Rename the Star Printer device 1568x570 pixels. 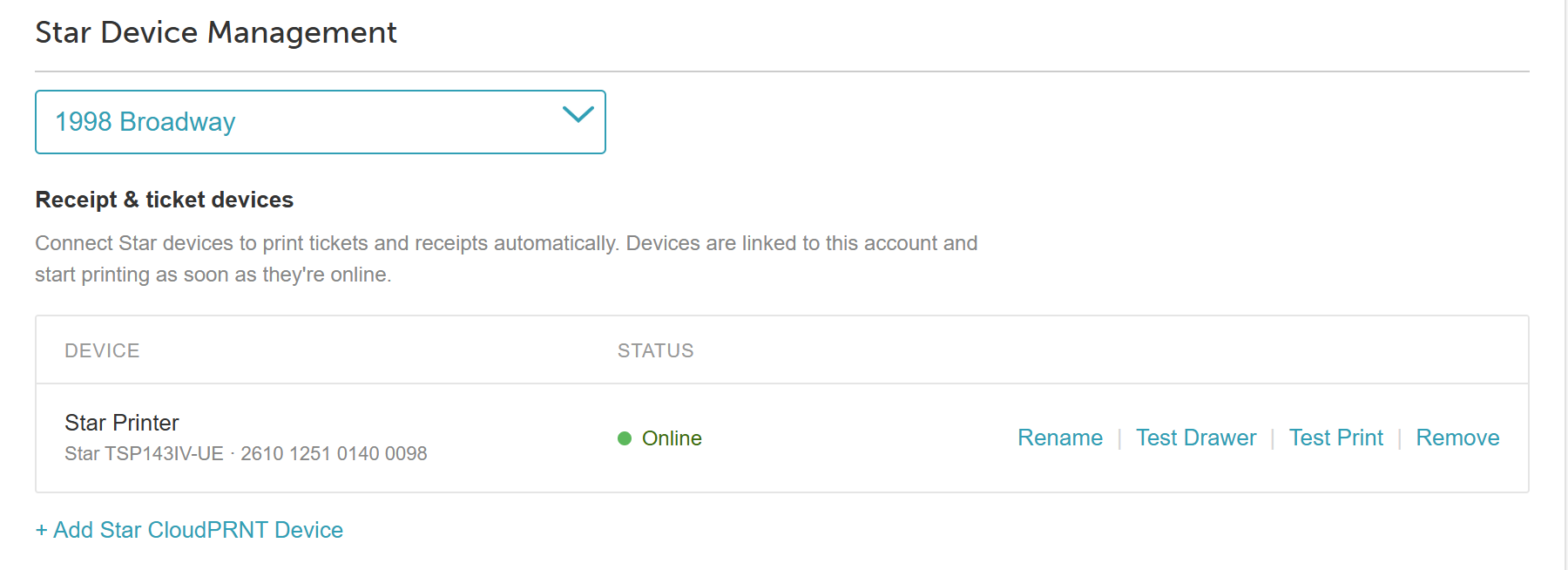(x=1060, y=438)
